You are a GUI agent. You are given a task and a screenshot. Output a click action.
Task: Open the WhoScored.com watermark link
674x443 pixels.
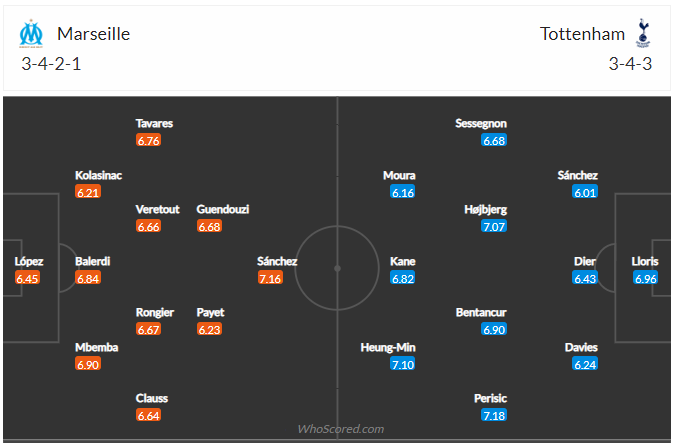[x=340, y=429]
